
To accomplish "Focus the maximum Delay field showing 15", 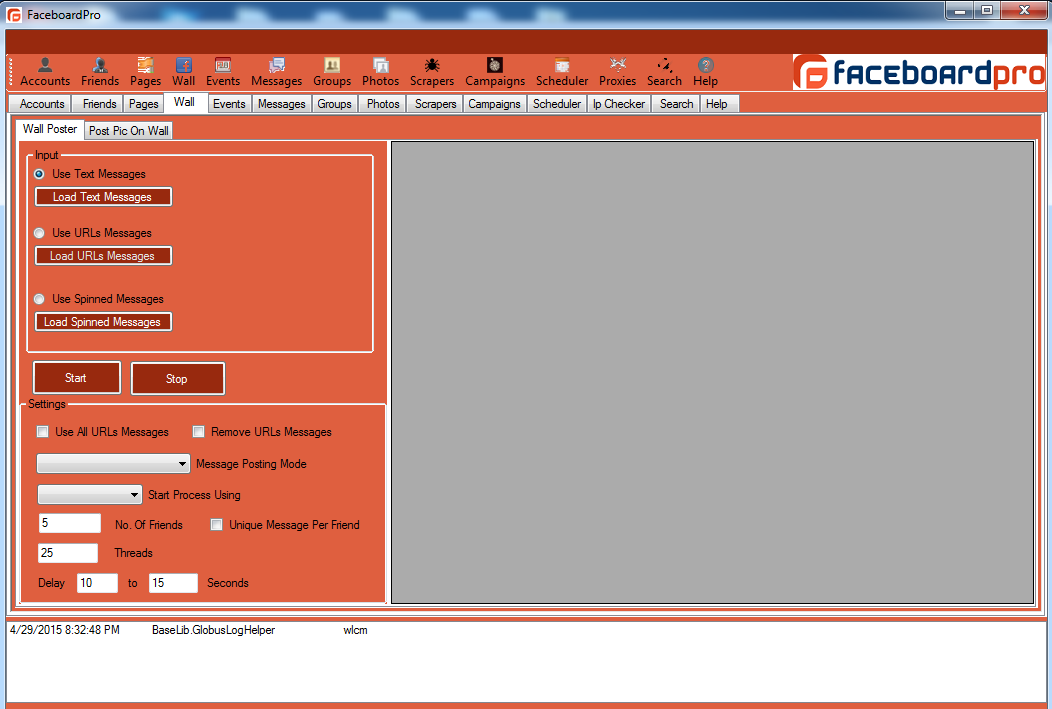I will 173,583.
